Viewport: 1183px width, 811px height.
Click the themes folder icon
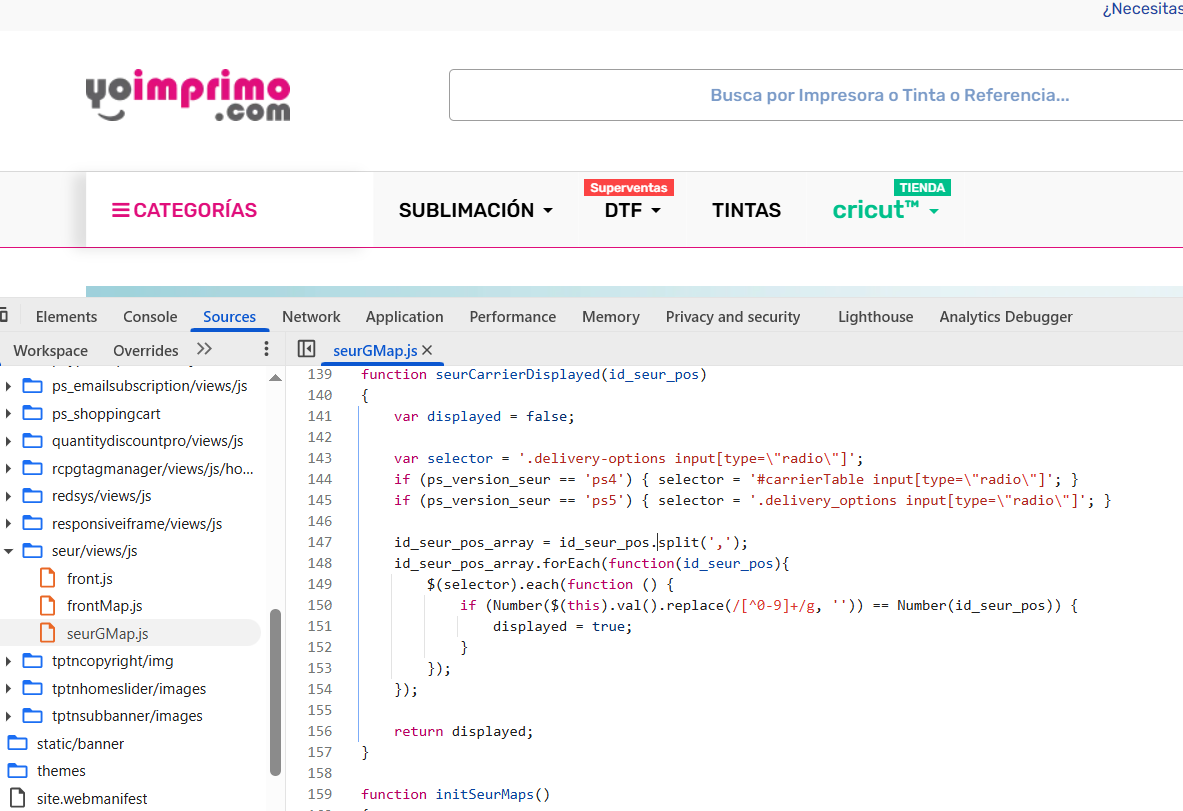[18, 771]
